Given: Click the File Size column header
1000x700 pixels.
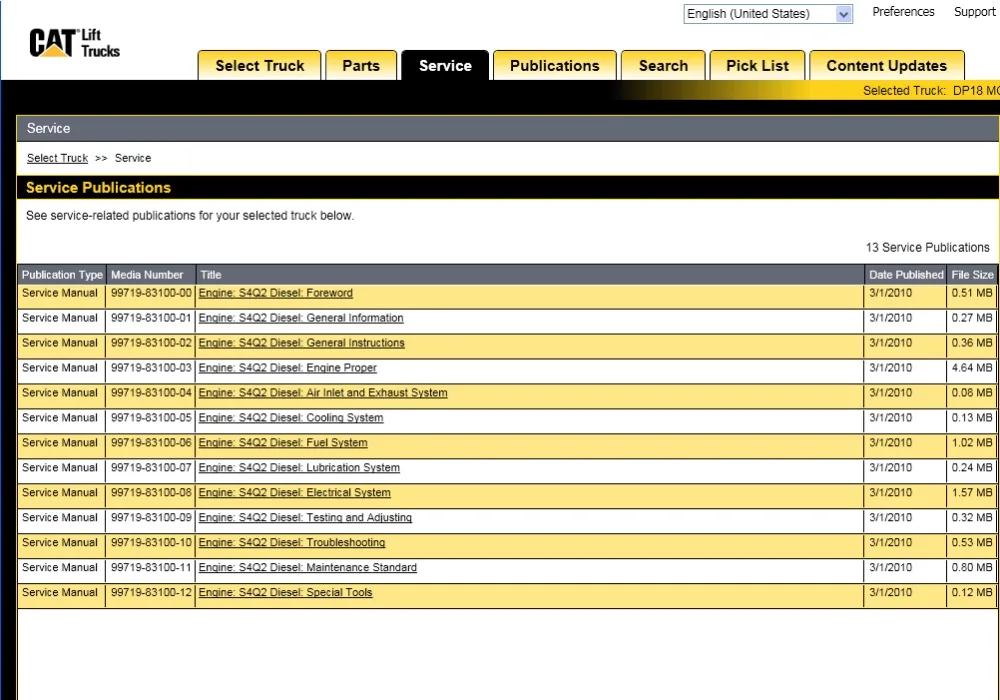Looking at the screenshot, I should pos(973,275).
